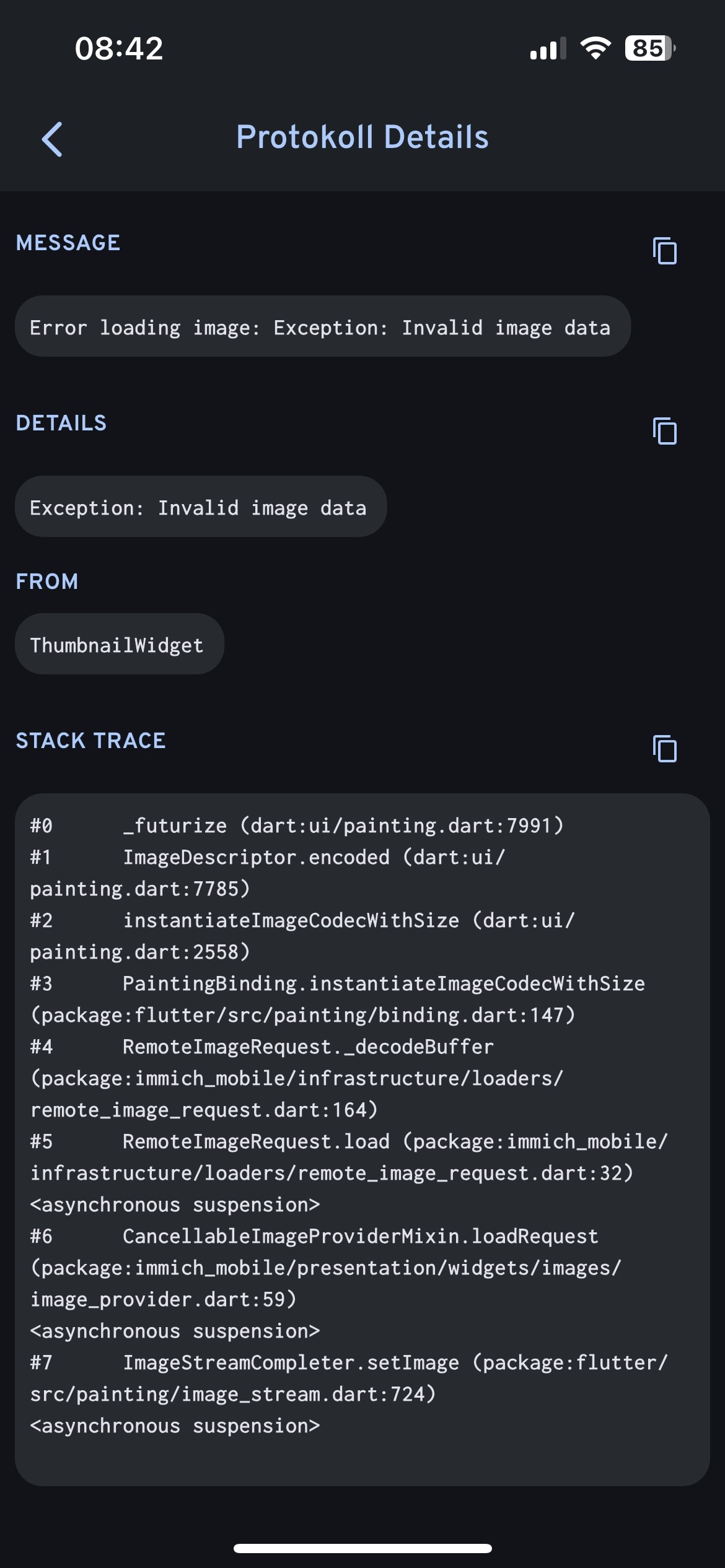This screenshot has width=725, height=1568.
Task: Copy the STACK TRACE via its copy icon
Action: click(664, 749)
